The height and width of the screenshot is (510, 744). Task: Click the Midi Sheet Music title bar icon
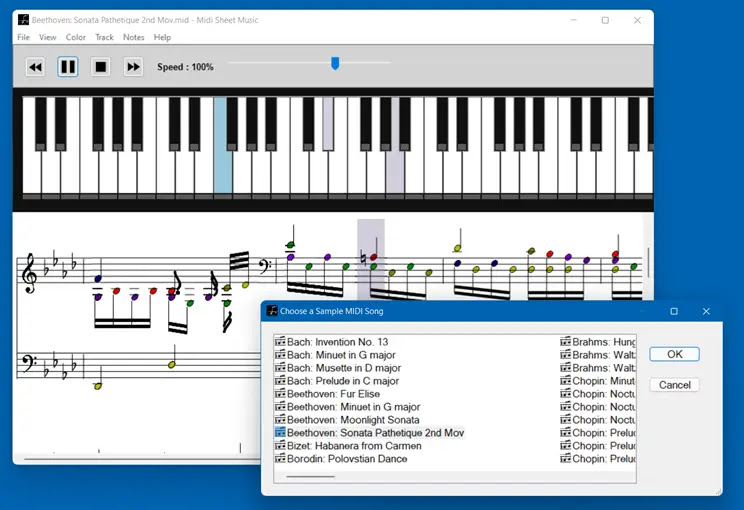coord(23,20)
